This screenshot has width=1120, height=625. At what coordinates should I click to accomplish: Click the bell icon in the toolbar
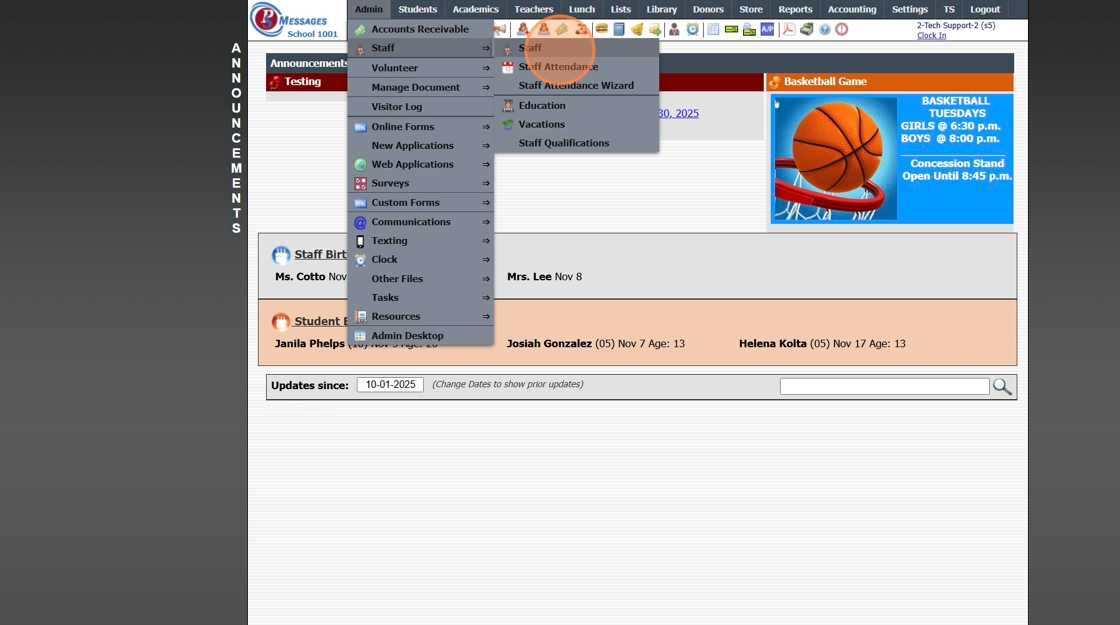(x=637, y=29)
